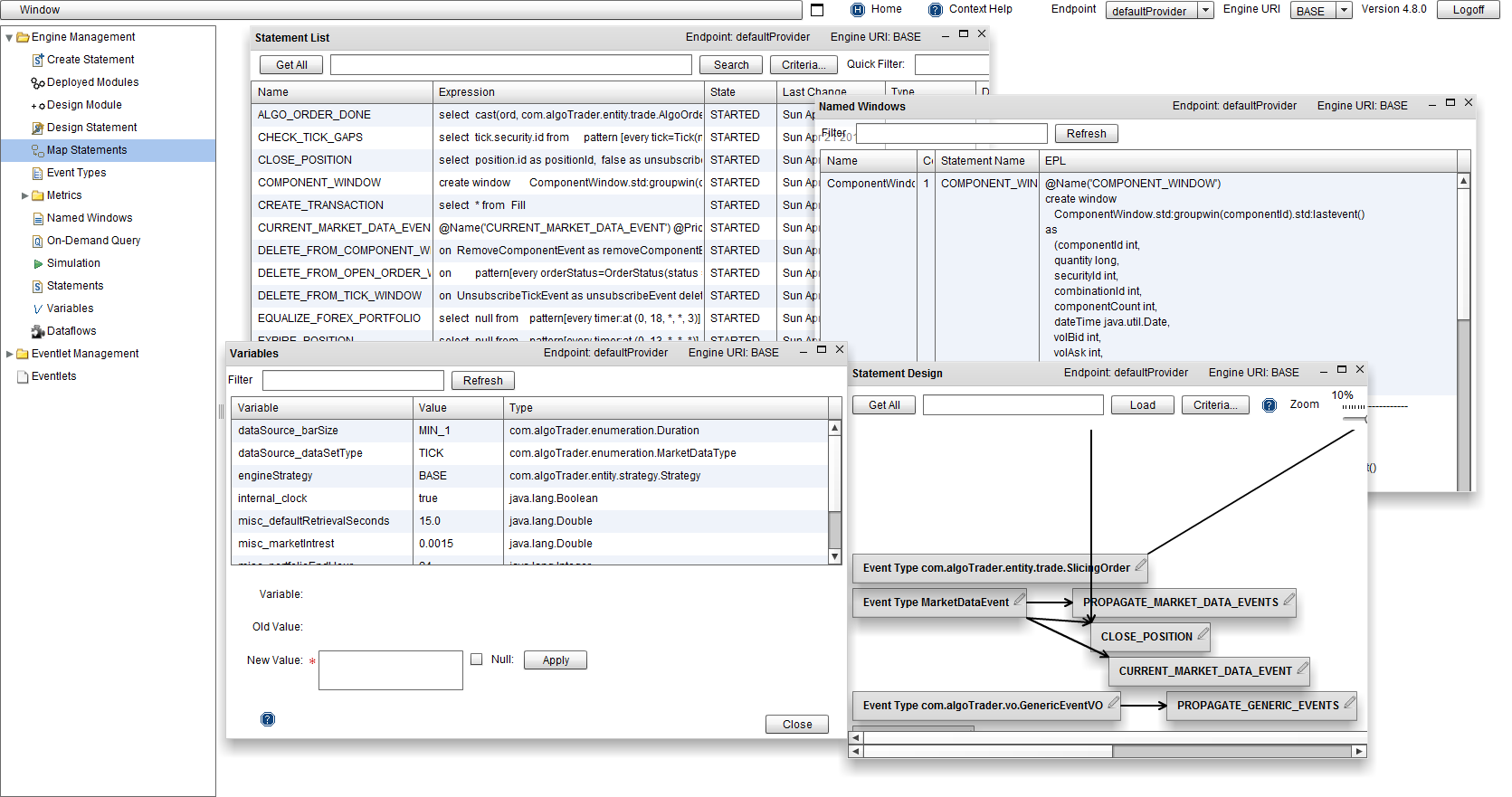Image resolution: width=1512 pixels, height=797 pixels.
Task: Click the Create Statement tree icon
Action: (x=38, y=61)
